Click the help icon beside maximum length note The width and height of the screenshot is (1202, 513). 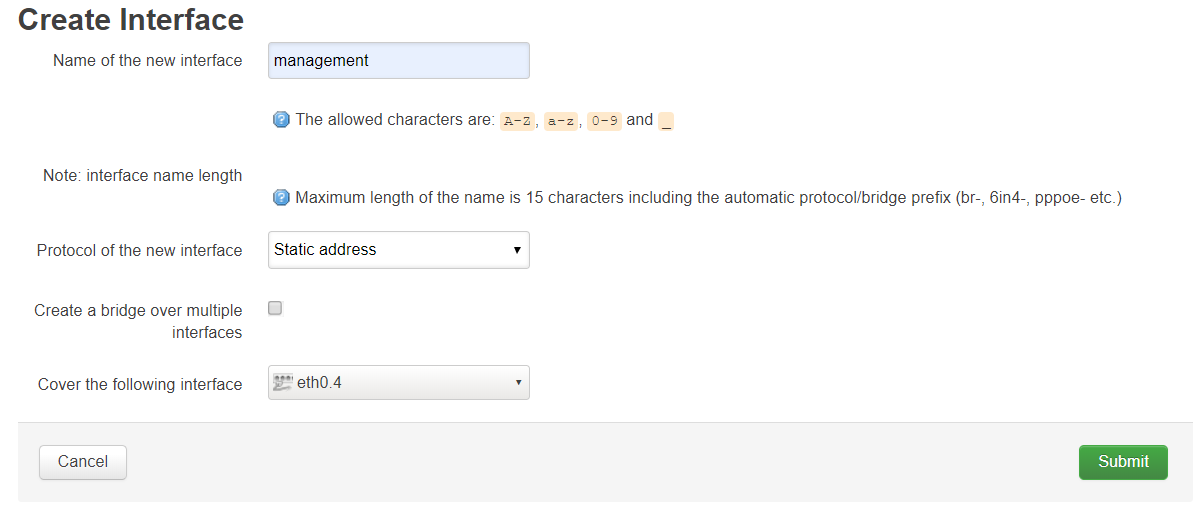pos(281,198)
